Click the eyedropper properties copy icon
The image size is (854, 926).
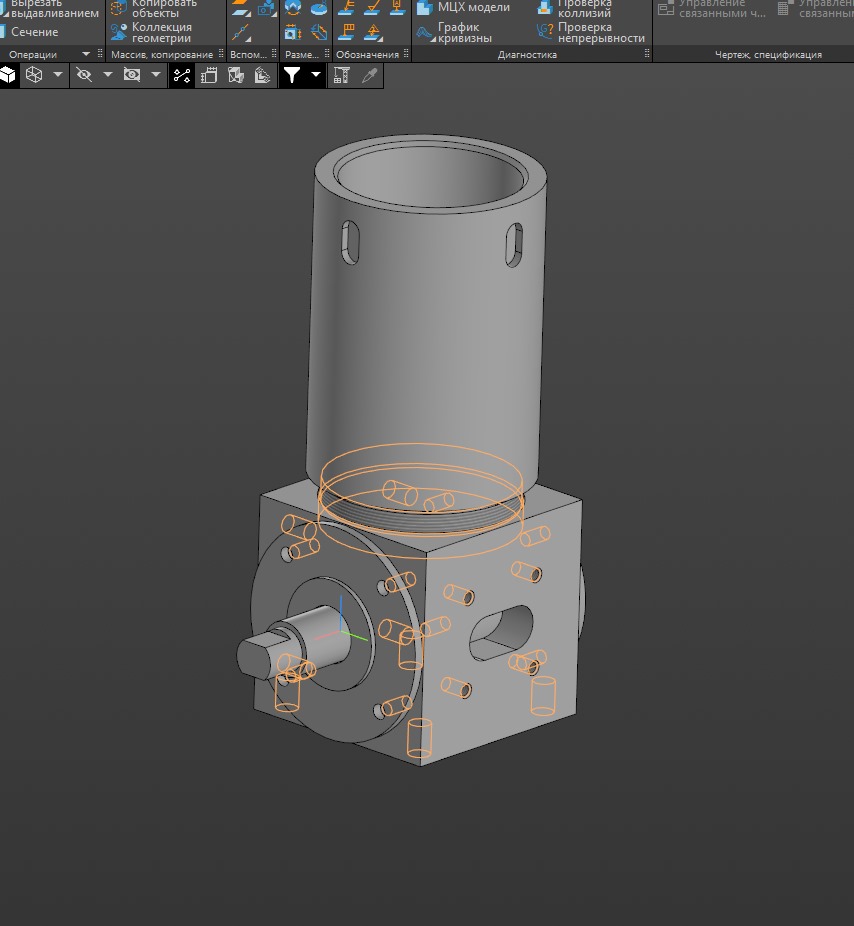(370, 75)
